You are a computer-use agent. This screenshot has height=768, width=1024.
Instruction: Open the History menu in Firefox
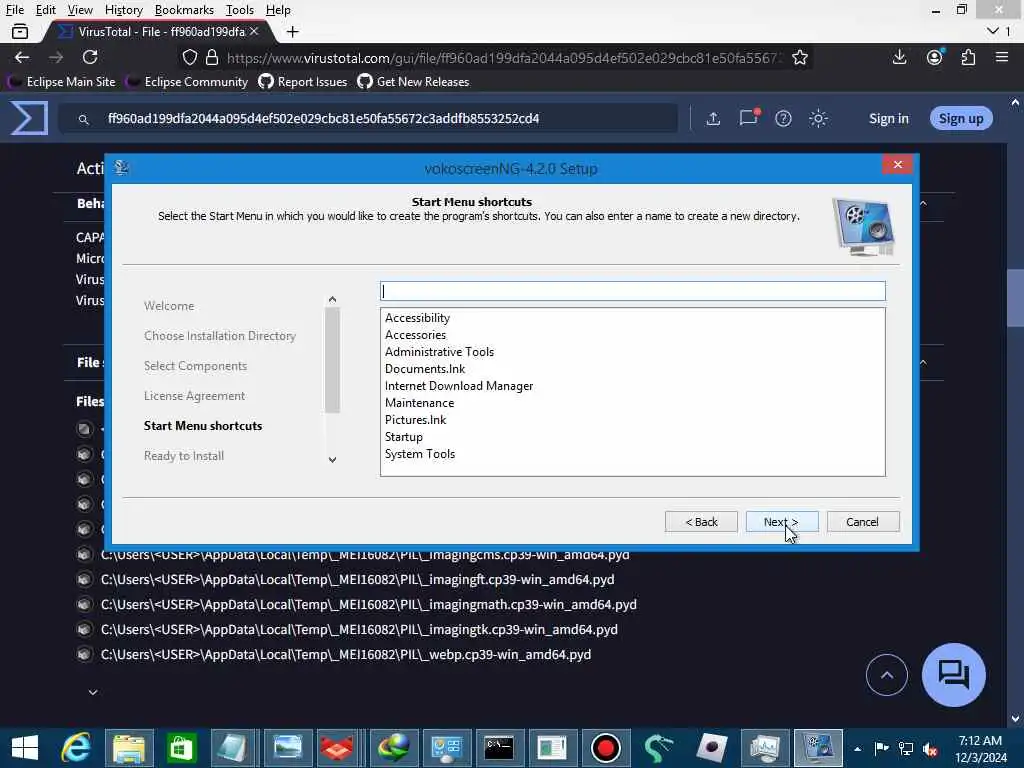pyautogui.click(x=123, y=10)
